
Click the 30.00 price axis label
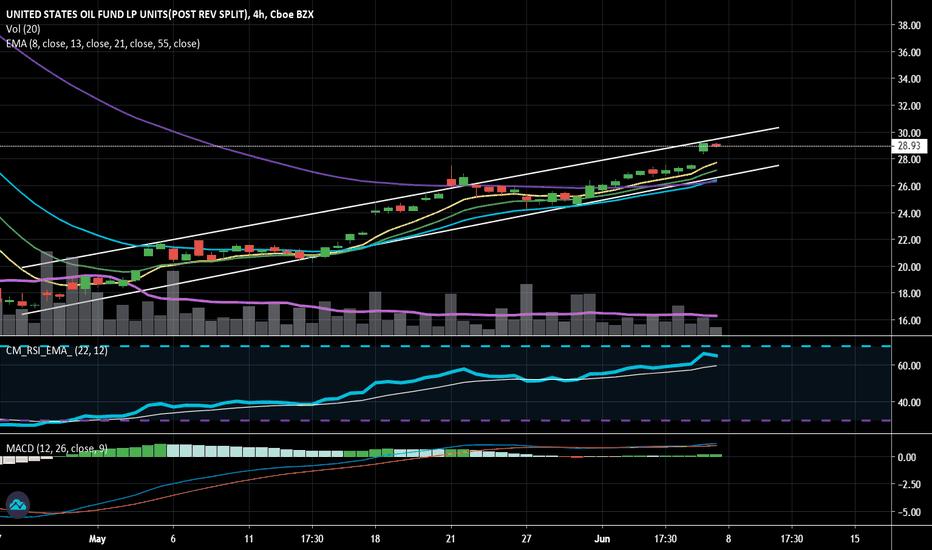[x=909, y=133]
